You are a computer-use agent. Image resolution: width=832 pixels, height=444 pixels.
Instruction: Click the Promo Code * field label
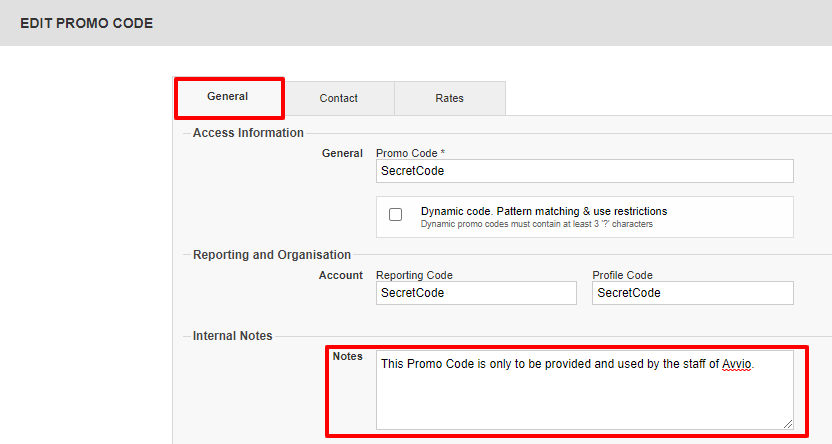pyautogui.click(x=410, y=153)
